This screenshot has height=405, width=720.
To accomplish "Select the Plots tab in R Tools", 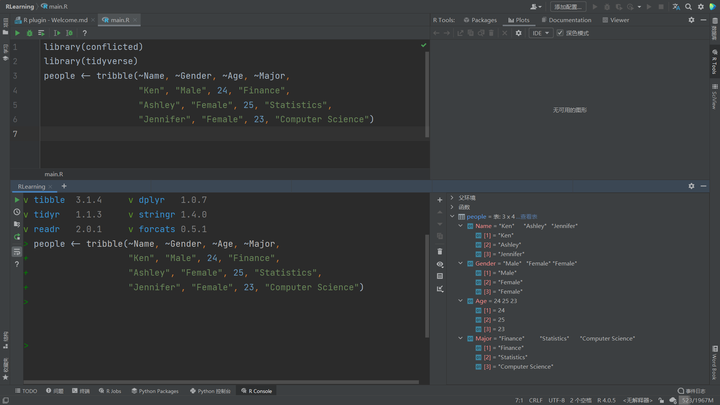I will [518, 20].
